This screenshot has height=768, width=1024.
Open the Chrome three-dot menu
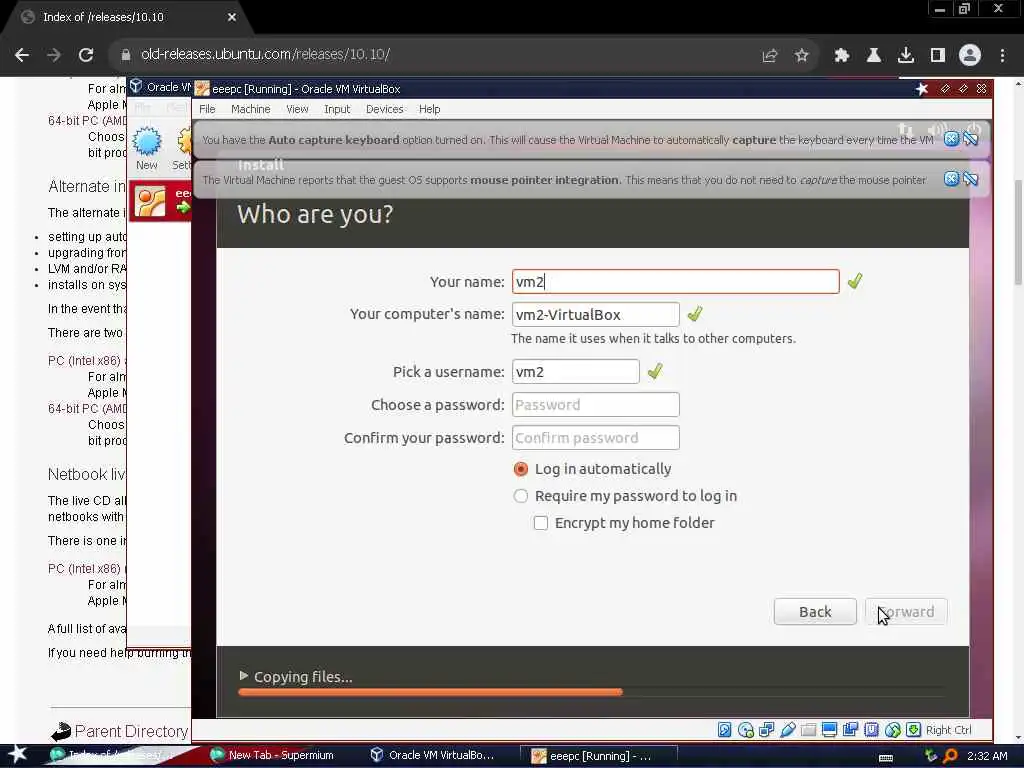[x=1002, y=55]
